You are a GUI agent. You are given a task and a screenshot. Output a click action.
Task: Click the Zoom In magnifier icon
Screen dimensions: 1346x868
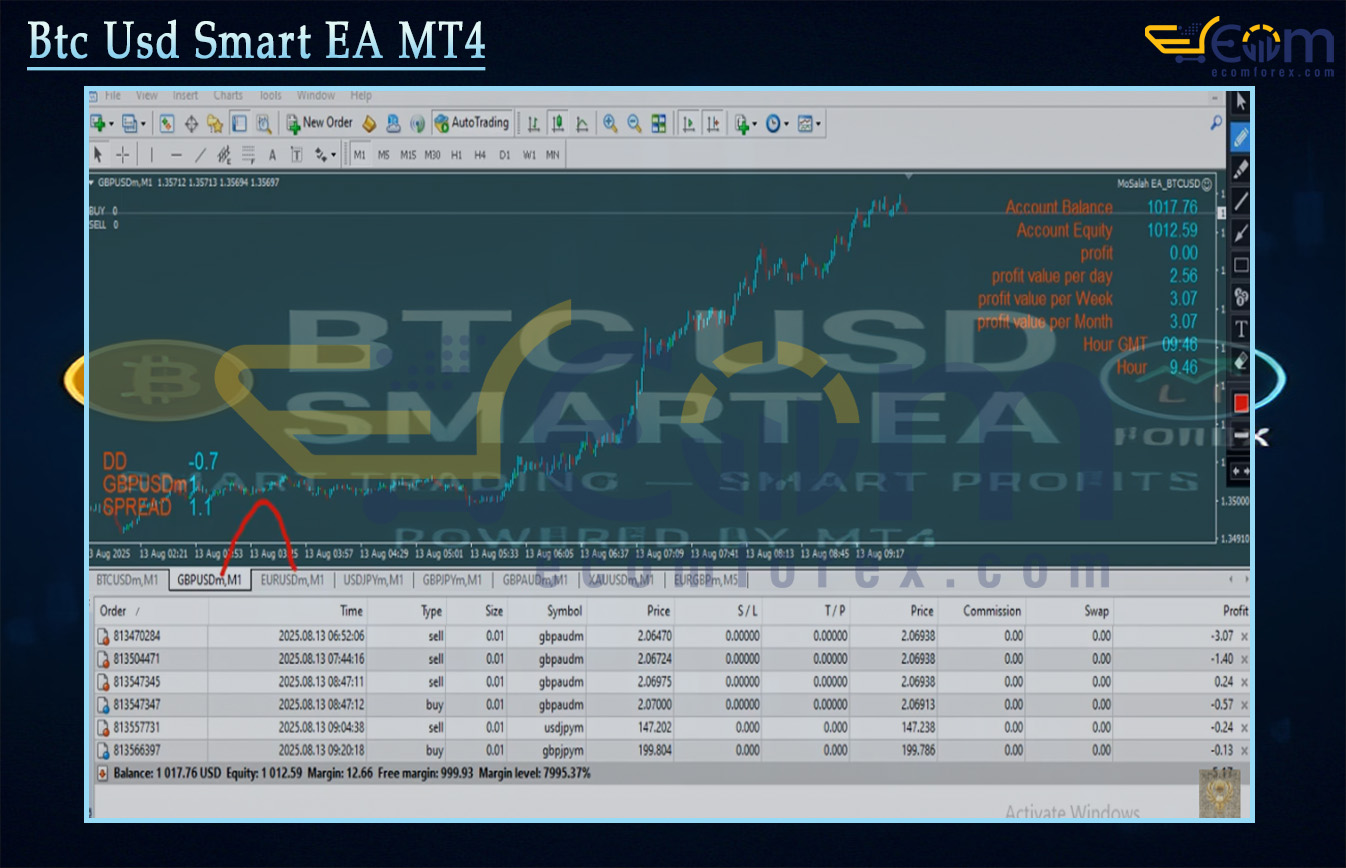point(610,123)
